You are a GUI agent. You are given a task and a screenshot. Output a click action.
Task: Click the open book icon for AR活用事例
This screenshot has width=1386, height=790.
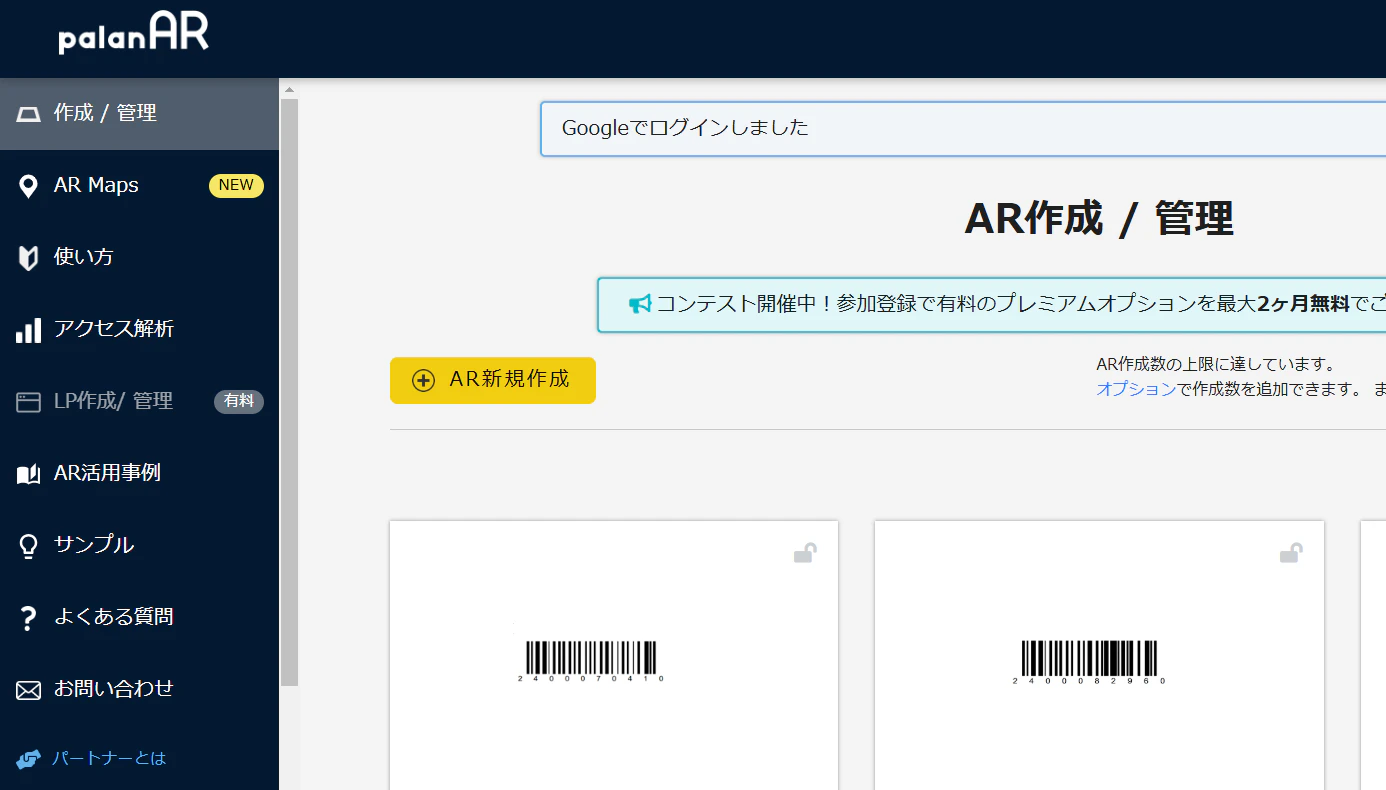[28, 474]
